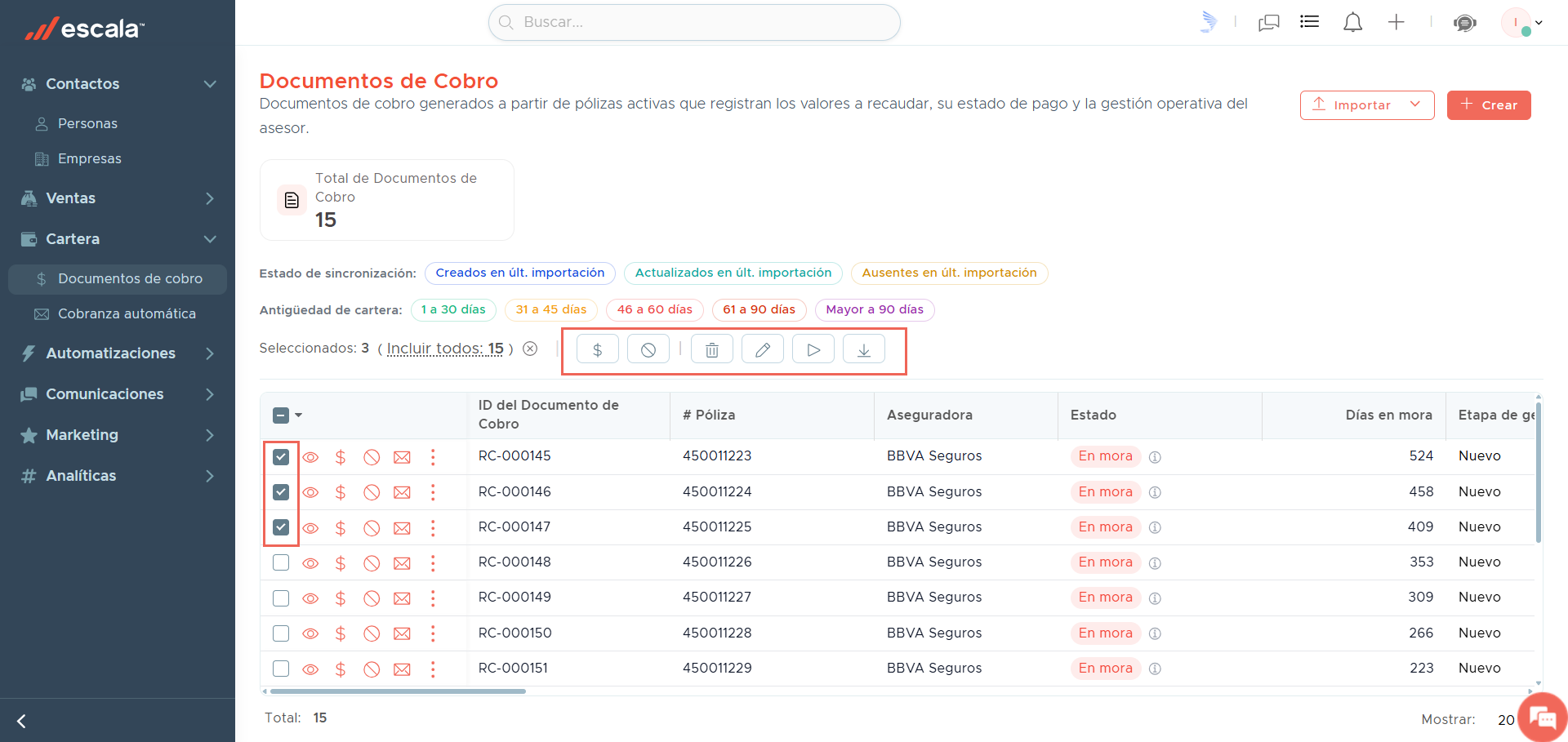Click Incluir todos: 15 link
1568x742 pixels.
[445, 349]
